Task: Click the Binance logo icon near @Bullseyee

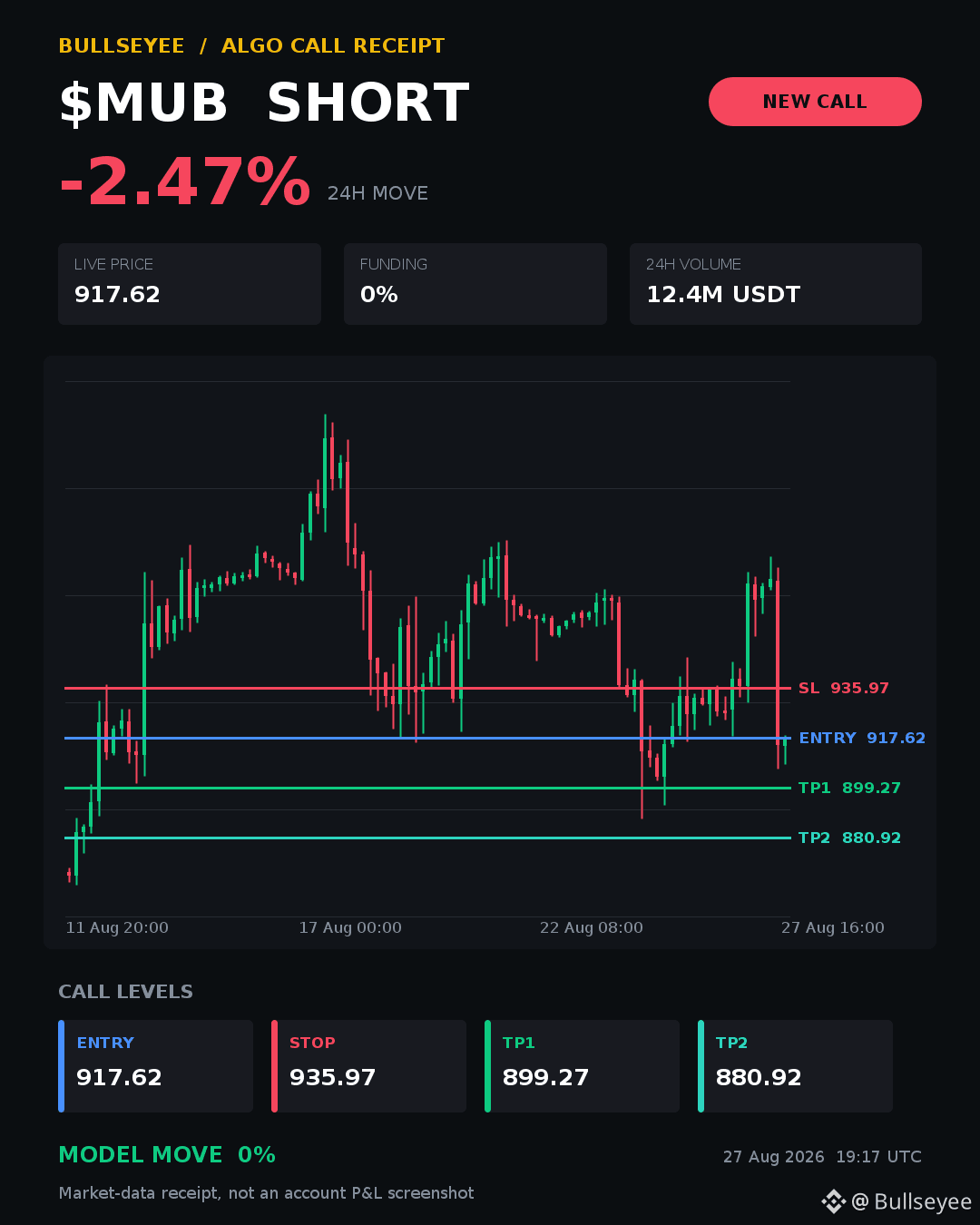Action: (x=834, y=1201)
